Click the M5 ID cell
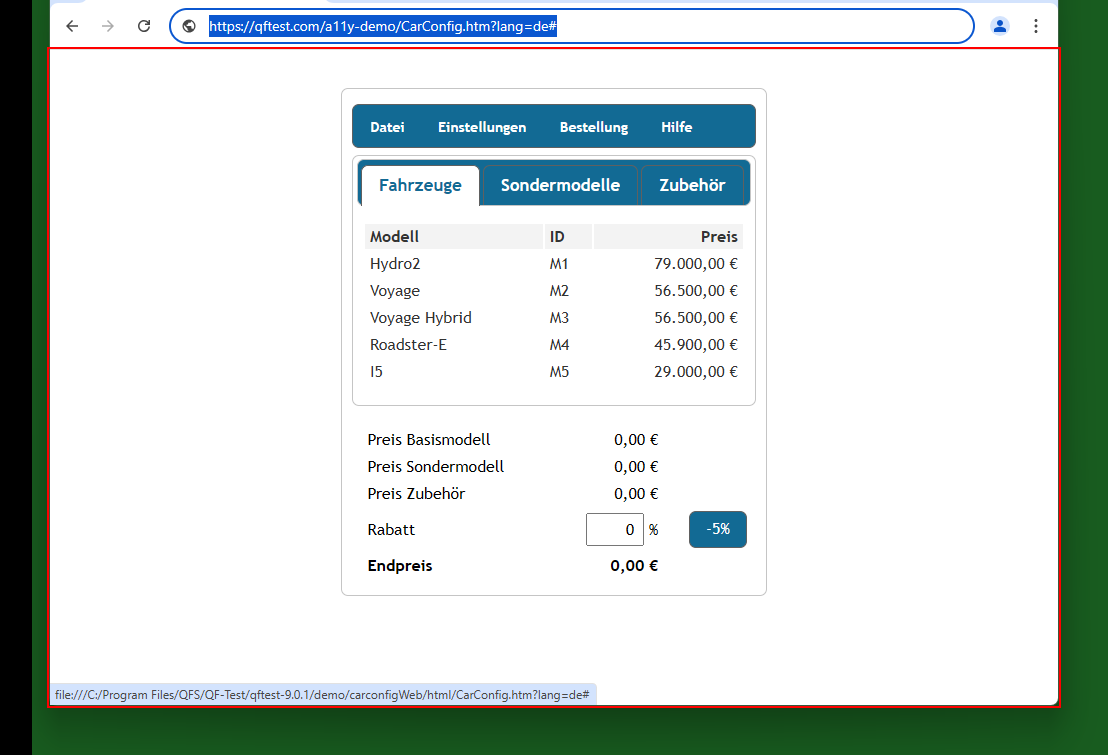 pos(568,371)
